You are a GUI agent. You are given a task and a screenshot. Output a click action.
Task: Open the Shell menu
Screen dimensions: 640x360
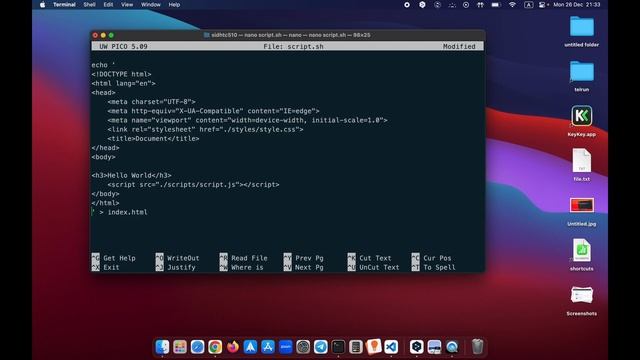(x=89, y=4)
